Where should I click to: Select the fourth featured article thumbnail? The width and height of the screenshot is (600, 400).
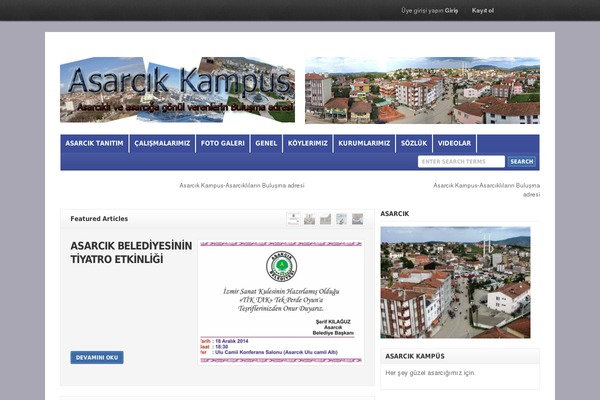point(341,219)
